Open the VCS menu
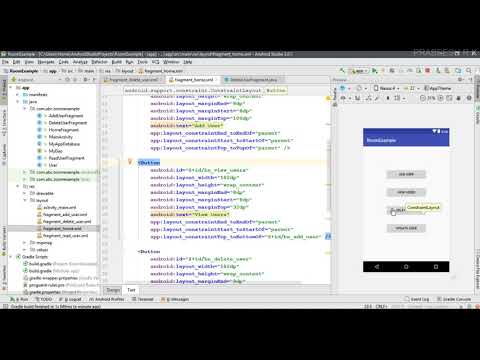Viewport: 480px width, 360px height. [155, 62]
